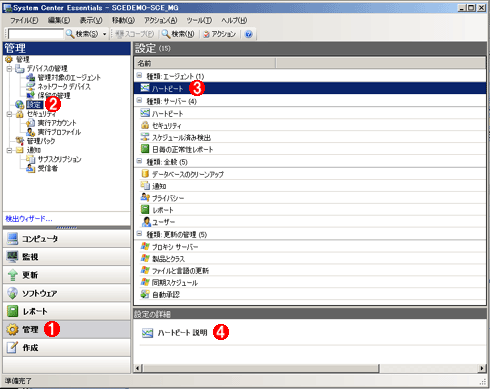Collapse the セキュリティ tree node
Image resolution: width=490 pixels, height=389 pixels.
[x=9, y=114]
